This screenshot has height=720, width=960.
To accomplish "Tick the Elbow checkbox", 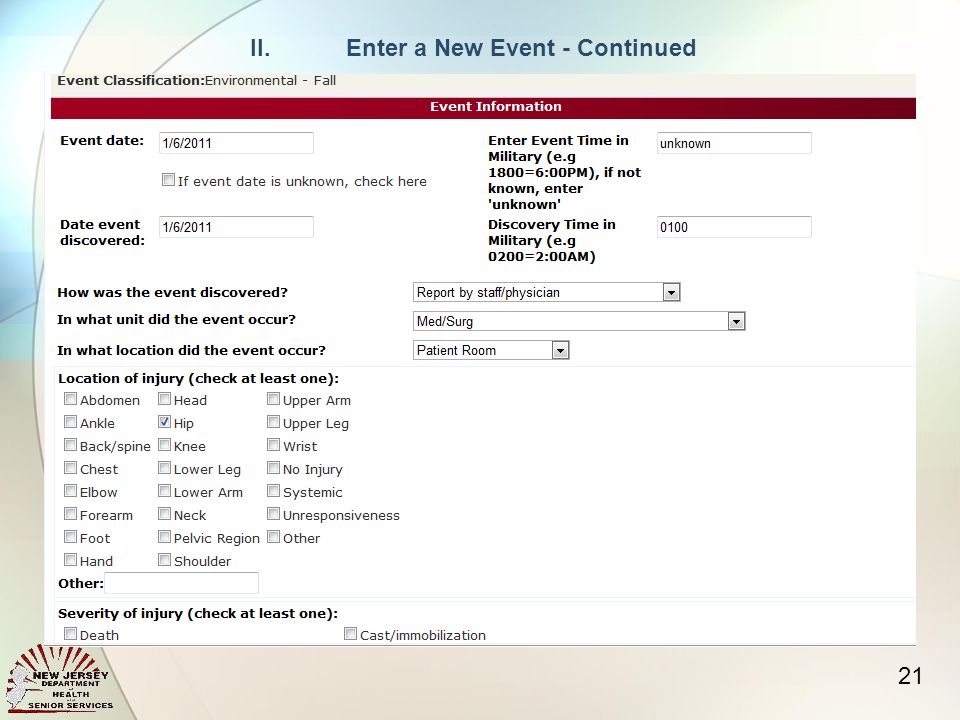I will pyautogui.click(x=70, y=491).
